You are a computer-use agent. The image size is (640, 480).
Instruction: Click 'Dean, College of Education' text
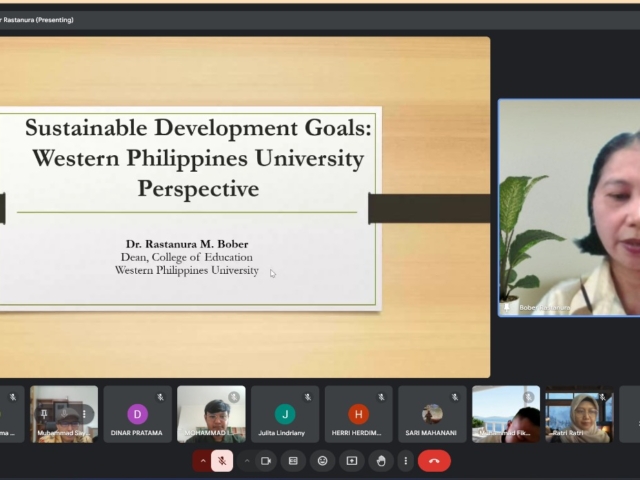coord(187,257)
